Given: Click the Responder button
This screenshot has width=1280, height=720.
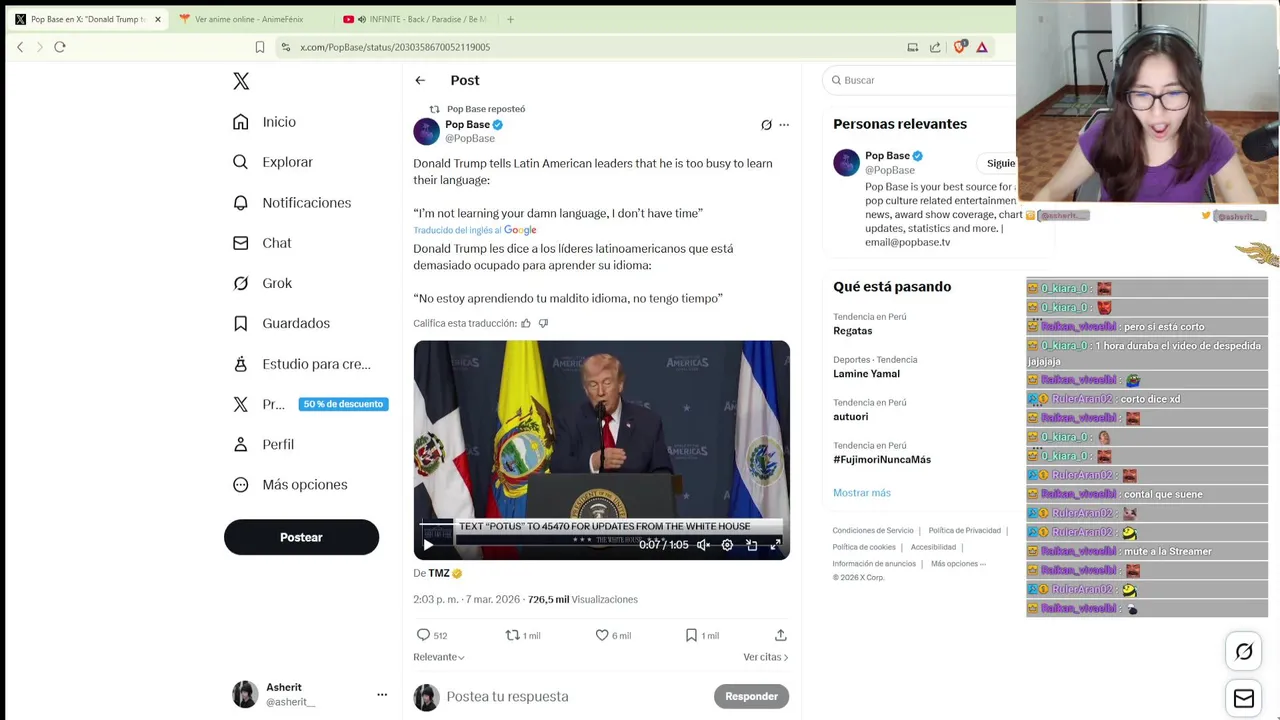Looking at the screenshot, I should 751,696.
